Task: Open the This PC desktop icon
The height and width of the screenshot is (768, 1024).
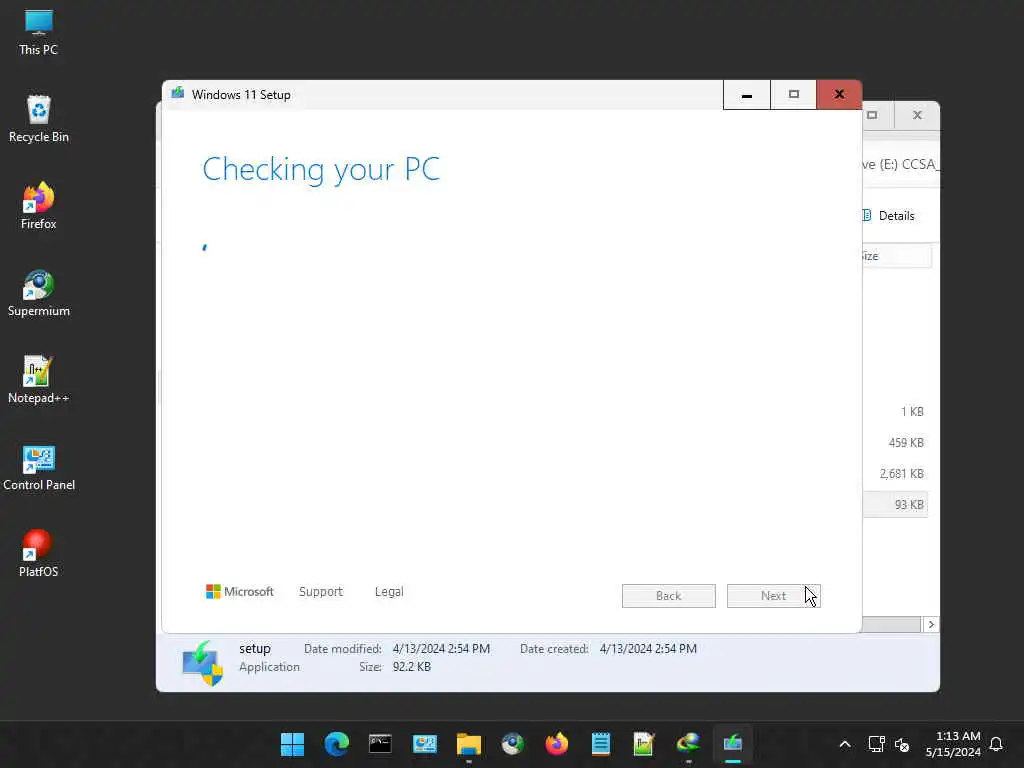Action: 38,33
